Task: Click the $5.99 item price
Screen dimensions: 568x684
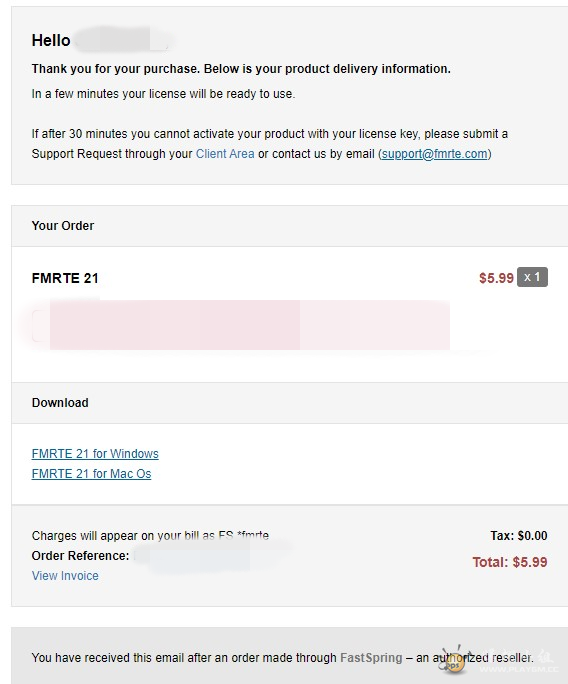Action: 496,278
